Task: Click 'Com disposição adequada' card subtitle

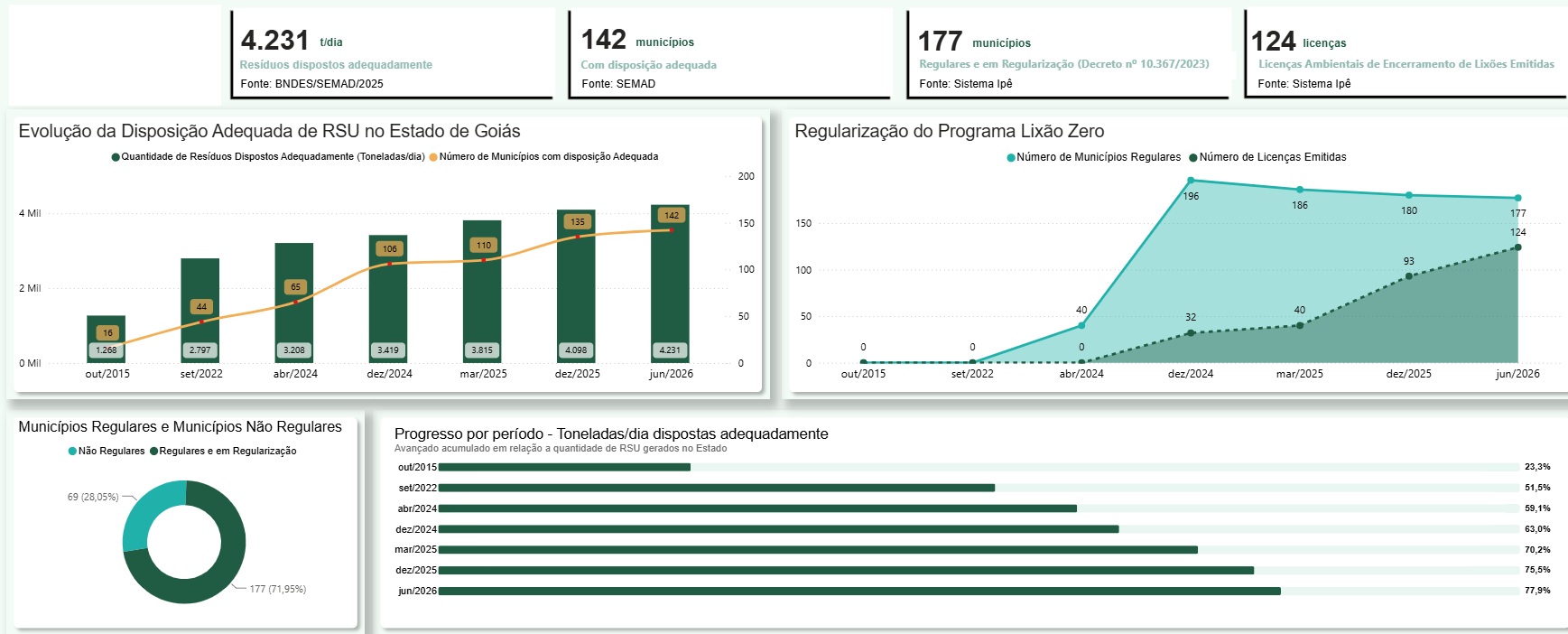Action: click(x=649, y=65)
